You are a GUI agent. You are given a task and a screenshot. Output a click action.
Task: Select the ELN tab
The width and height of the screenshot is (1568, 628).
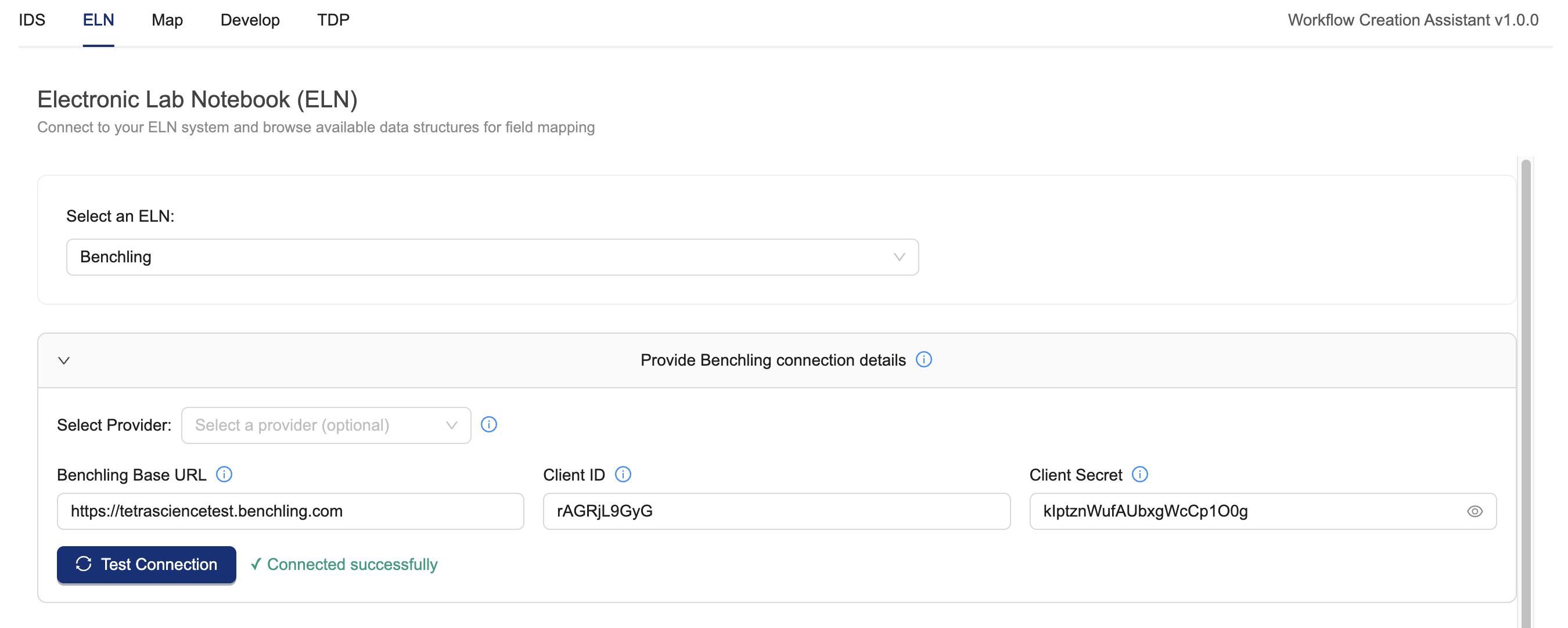point(98,20)
